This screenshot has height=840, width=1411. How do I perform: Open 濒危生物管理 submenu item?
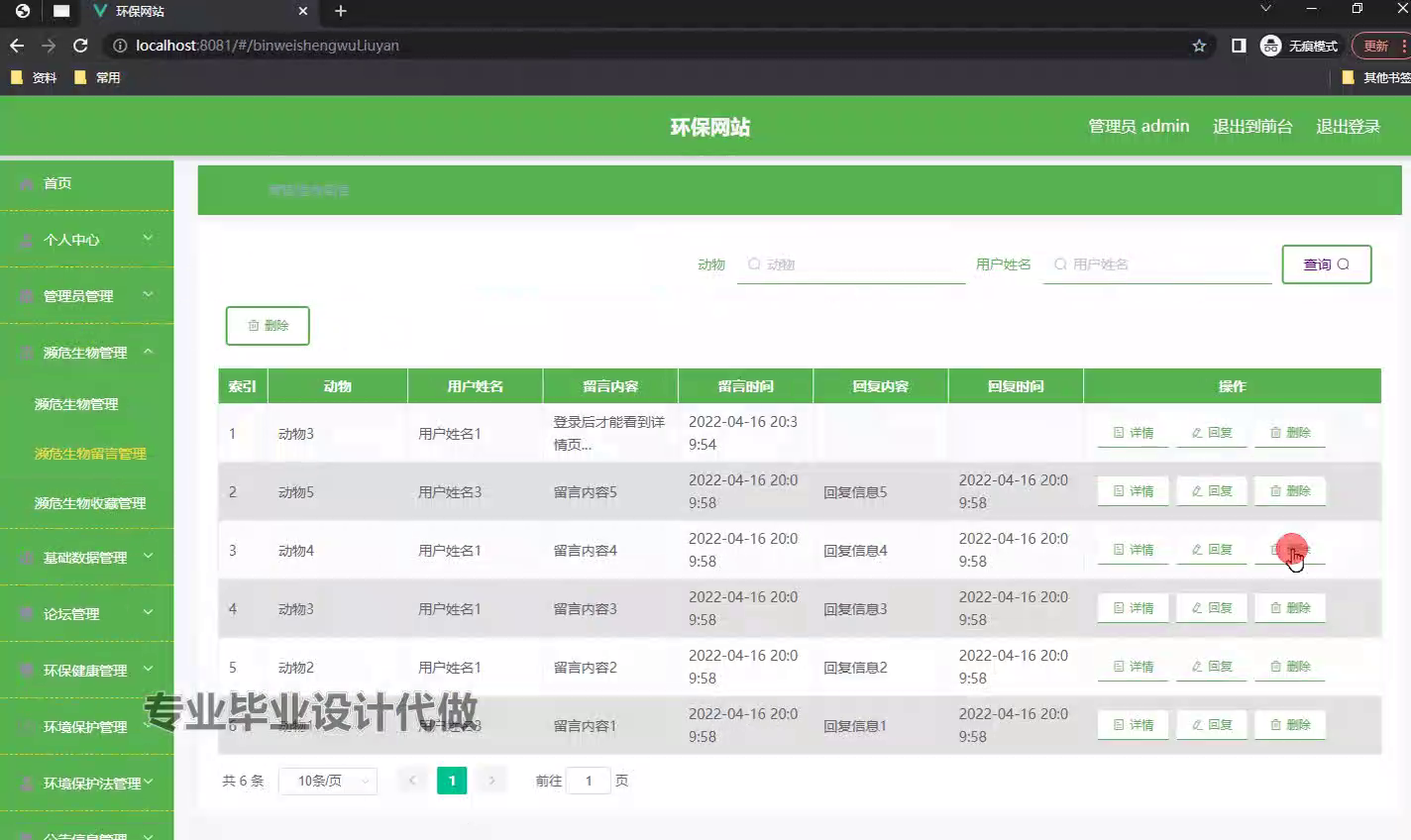(x=76, y=404)
